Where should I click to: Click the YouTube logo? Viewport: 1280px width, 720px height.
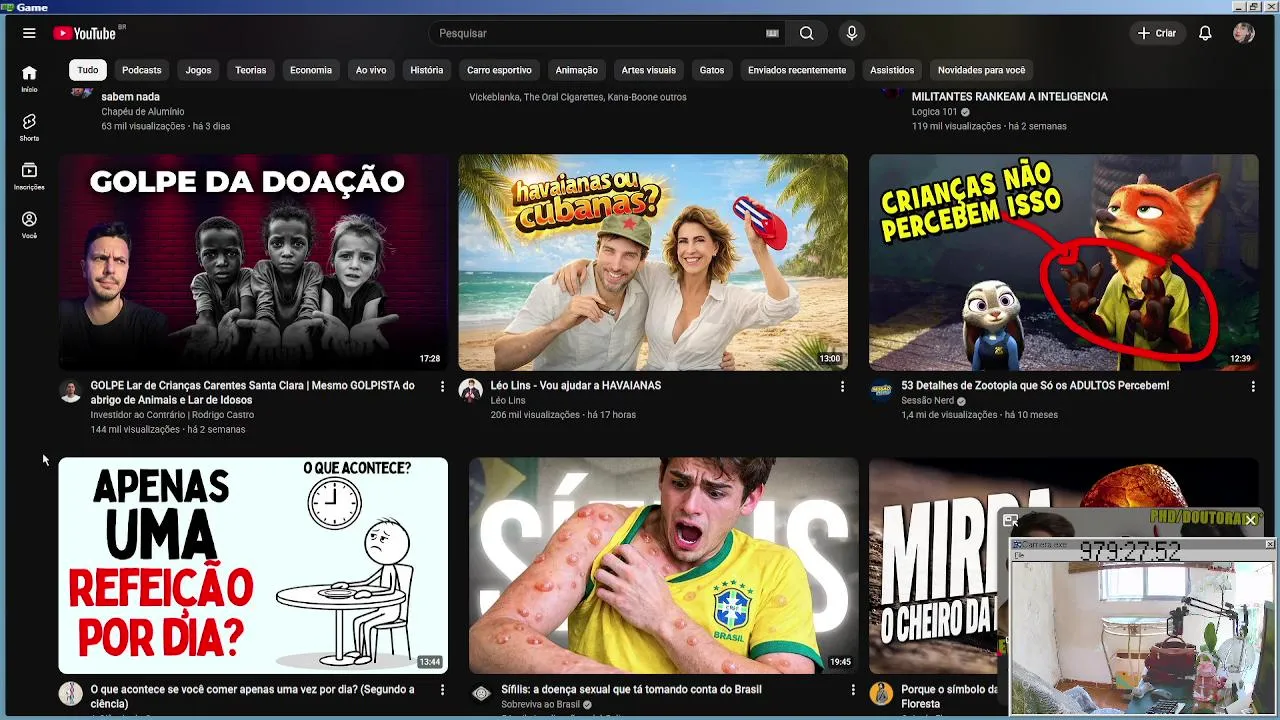(x=85, y=33)
